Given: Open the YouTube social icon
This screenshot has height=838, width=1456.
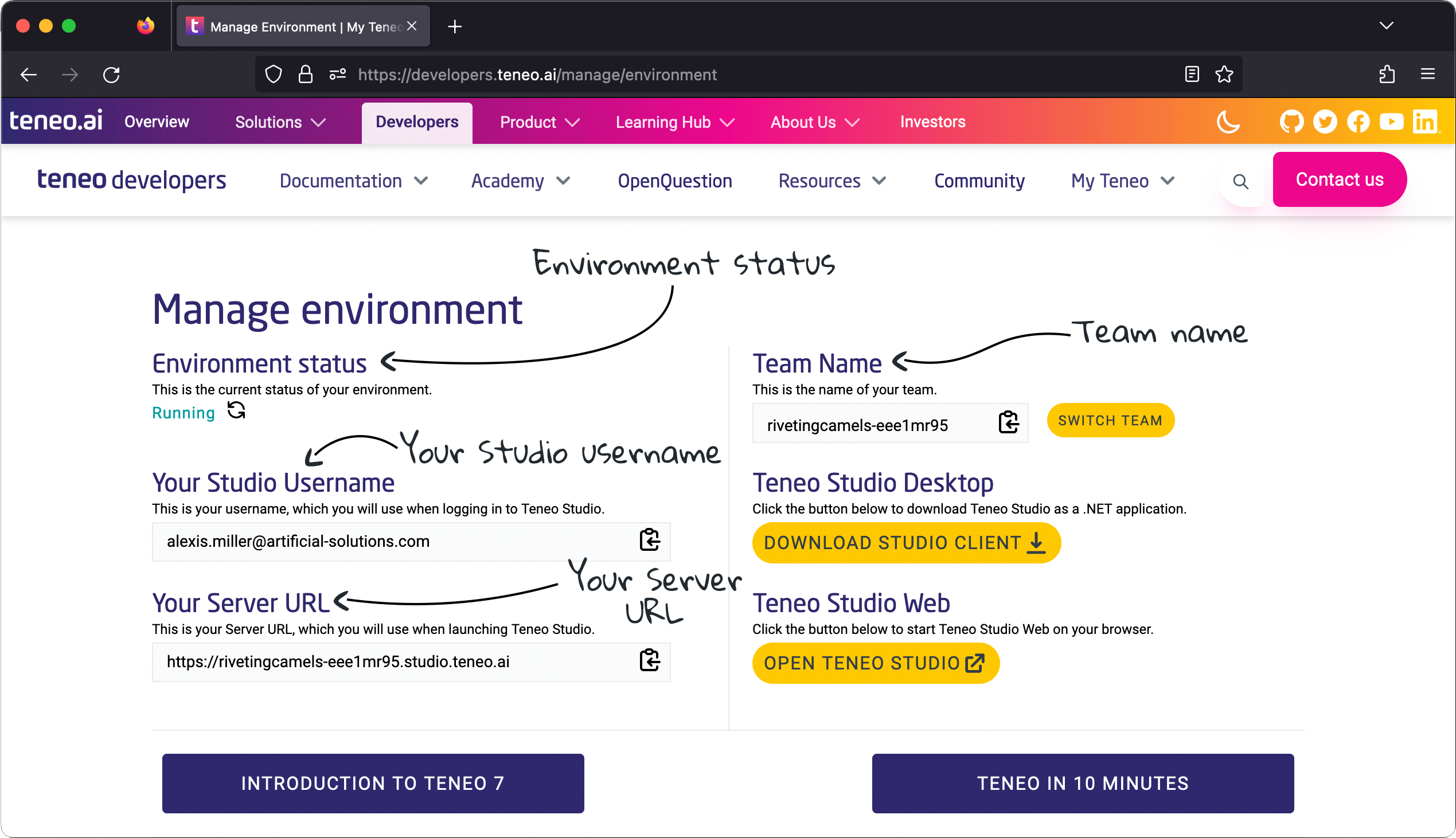Looking at the screenshot, I should (x=1391, y=122).
